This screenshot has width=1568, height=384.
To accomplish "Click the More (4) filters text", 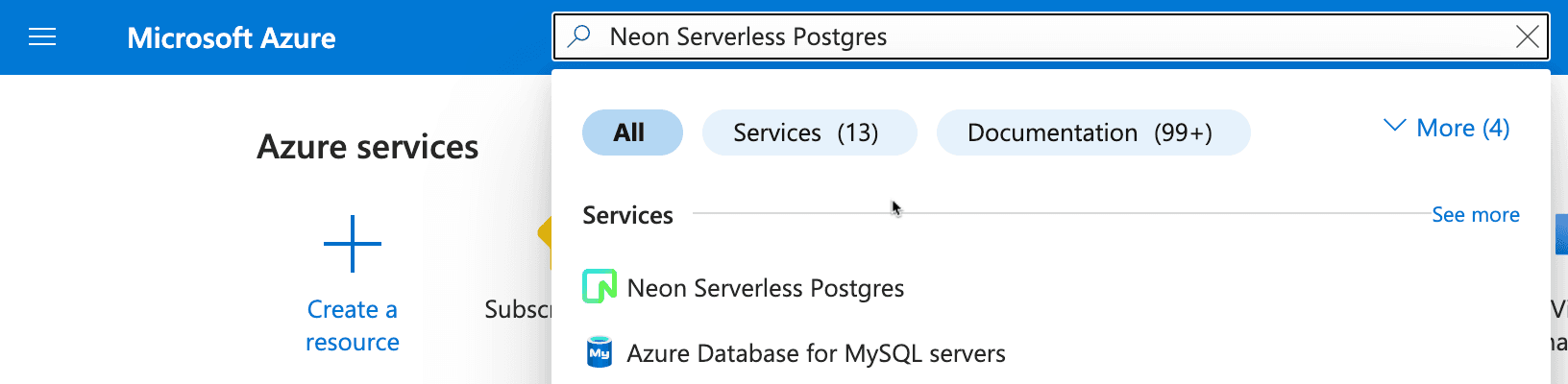I will tap(1462, 128).
